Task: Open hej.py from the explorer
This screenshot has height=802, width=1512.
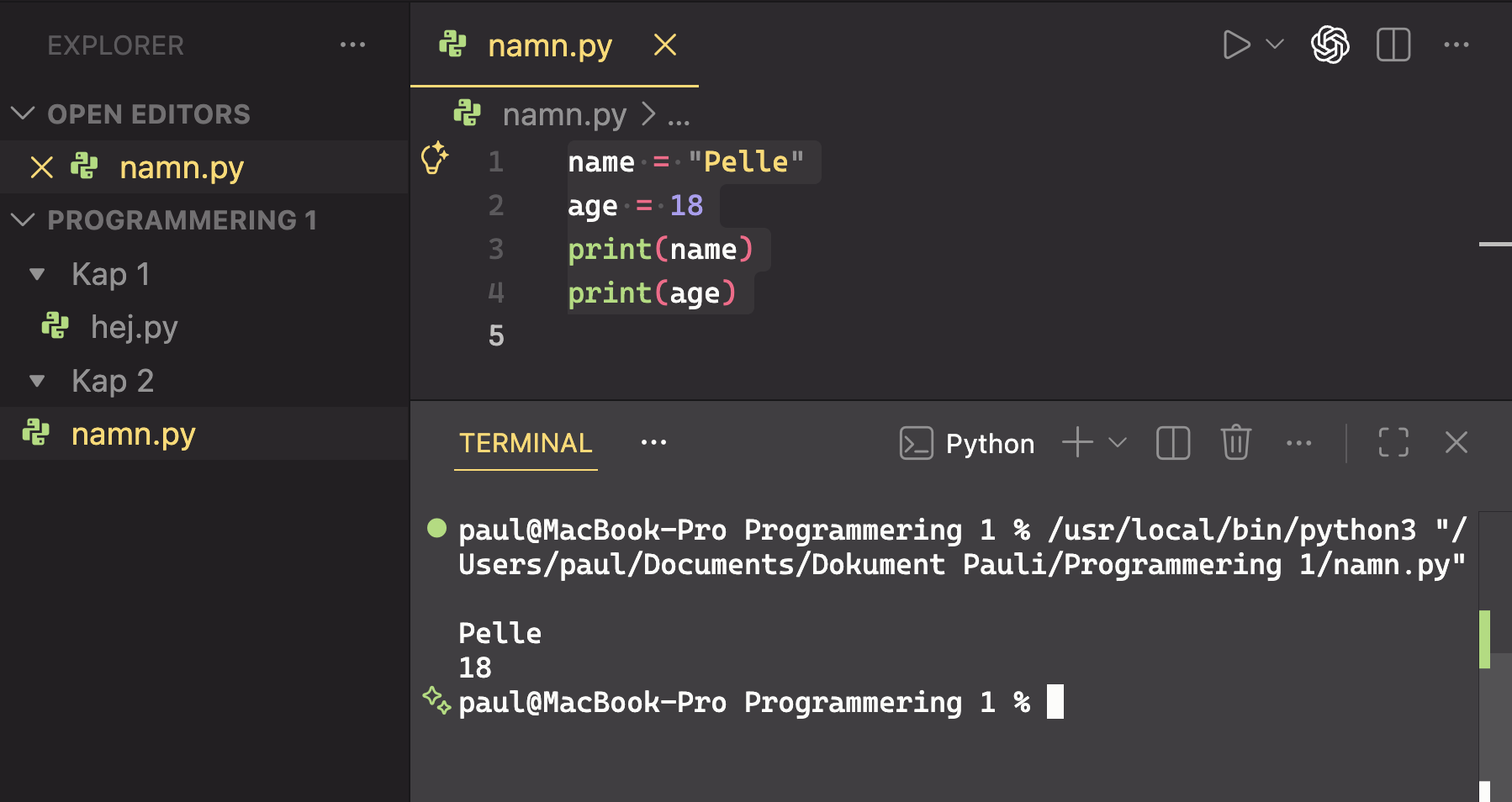Action: click(135, 327)
